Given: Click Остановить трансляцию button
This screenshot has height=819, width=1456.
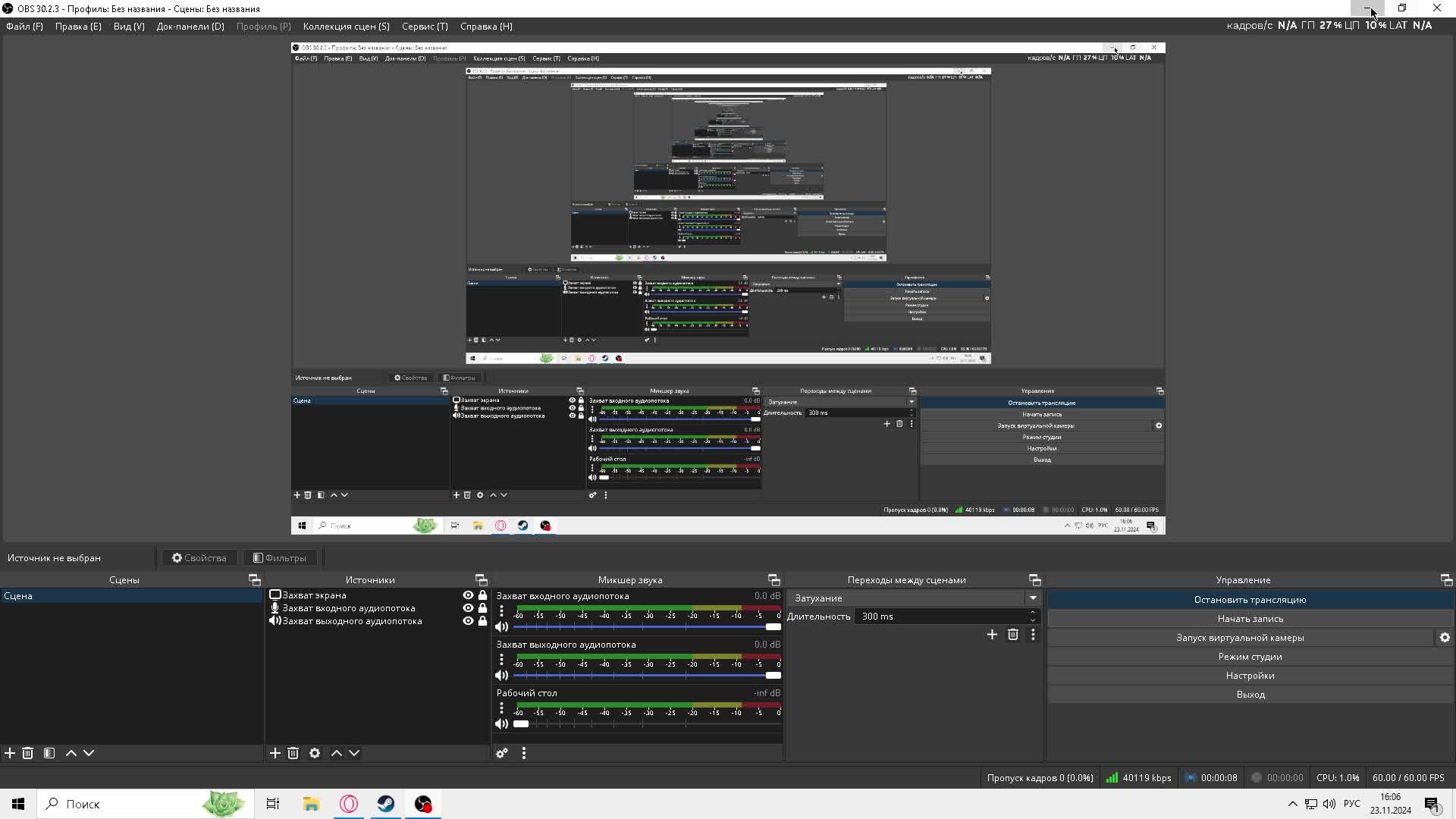Looking at the screenshot, I should pyautogui.click(x=1250, y=600).
